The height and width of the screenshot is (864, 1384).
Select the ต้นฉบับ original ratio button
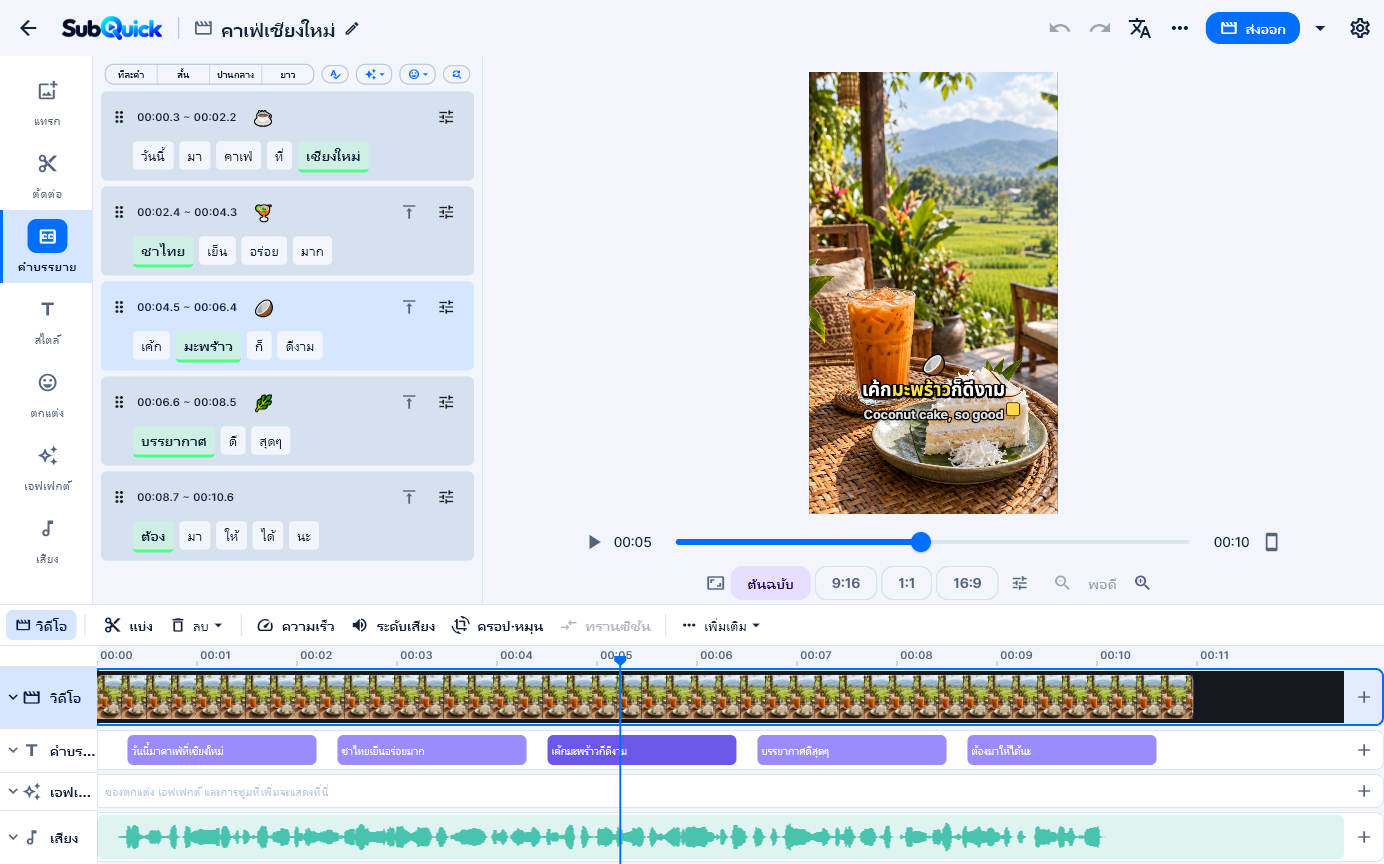coord(770,583)
